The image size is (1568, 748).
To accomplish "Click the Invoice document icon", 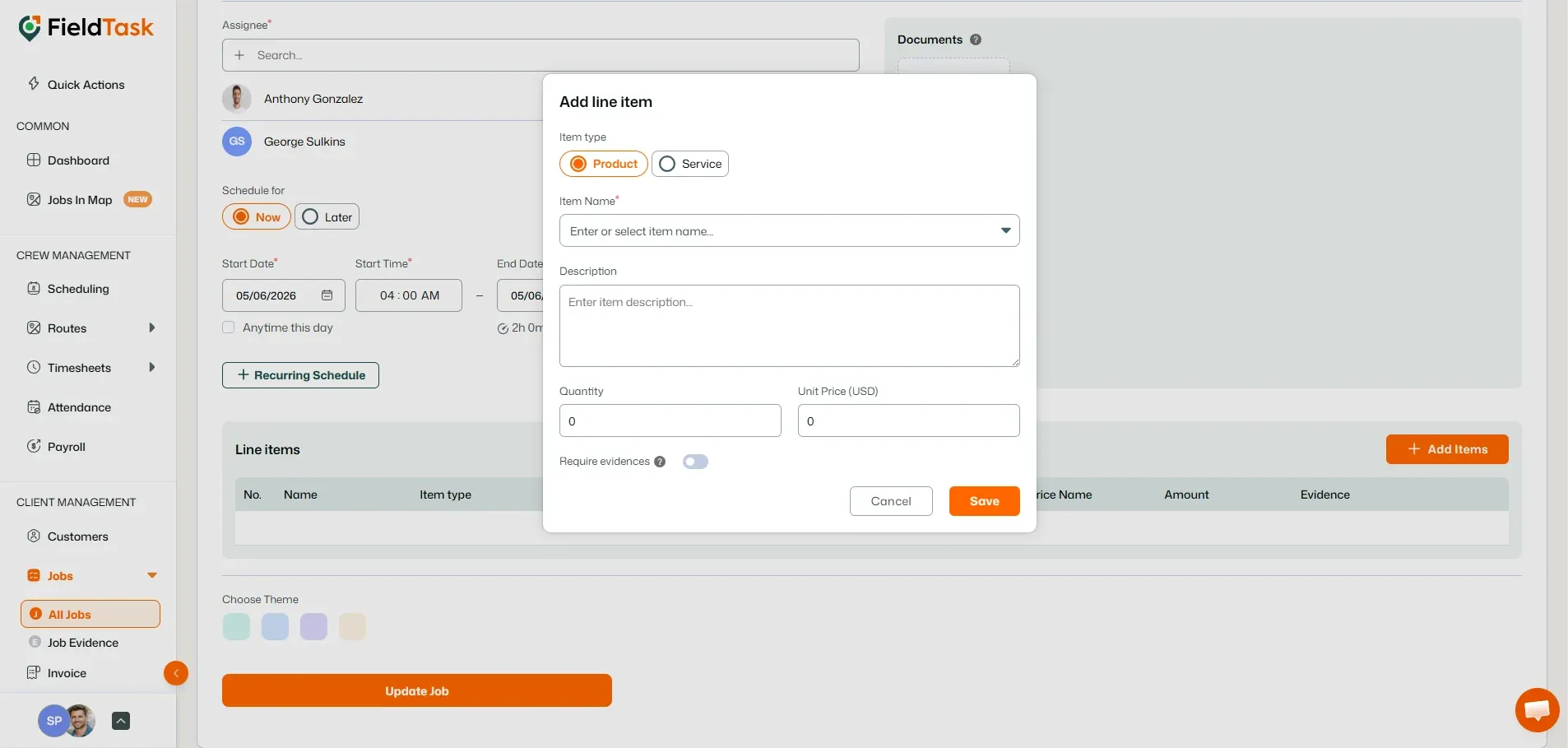I will tap(34, 672).
